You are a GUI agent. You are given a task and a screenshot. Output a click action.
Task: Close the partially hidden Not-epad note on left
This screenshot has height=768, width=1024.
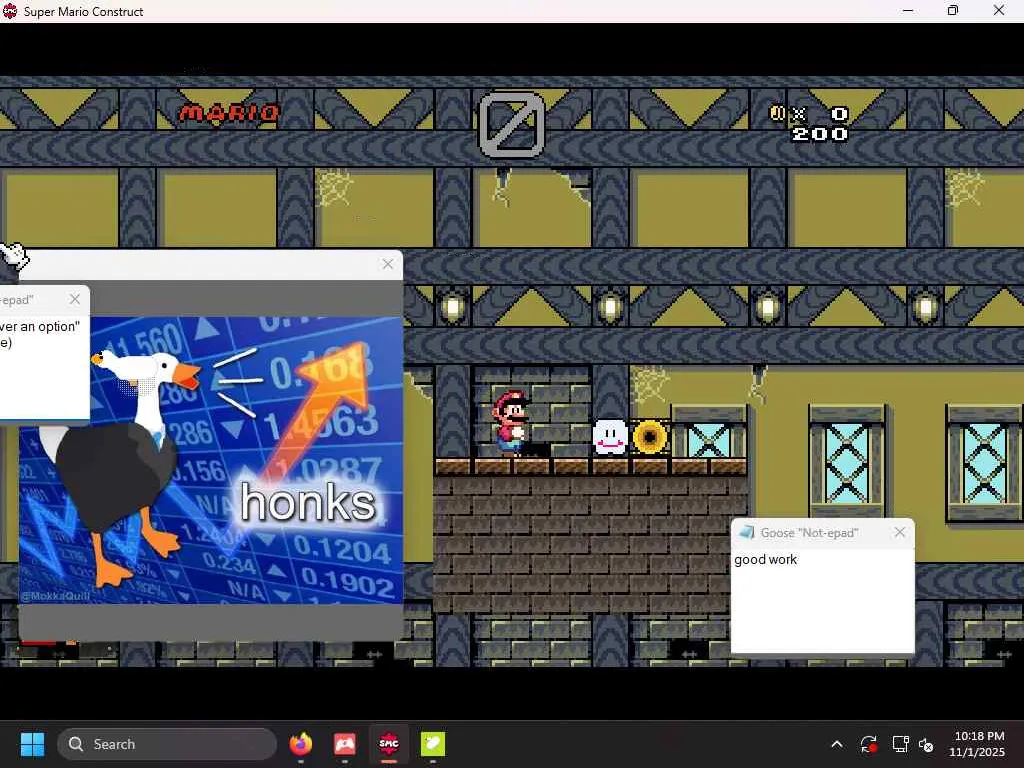tap(74, 299)
